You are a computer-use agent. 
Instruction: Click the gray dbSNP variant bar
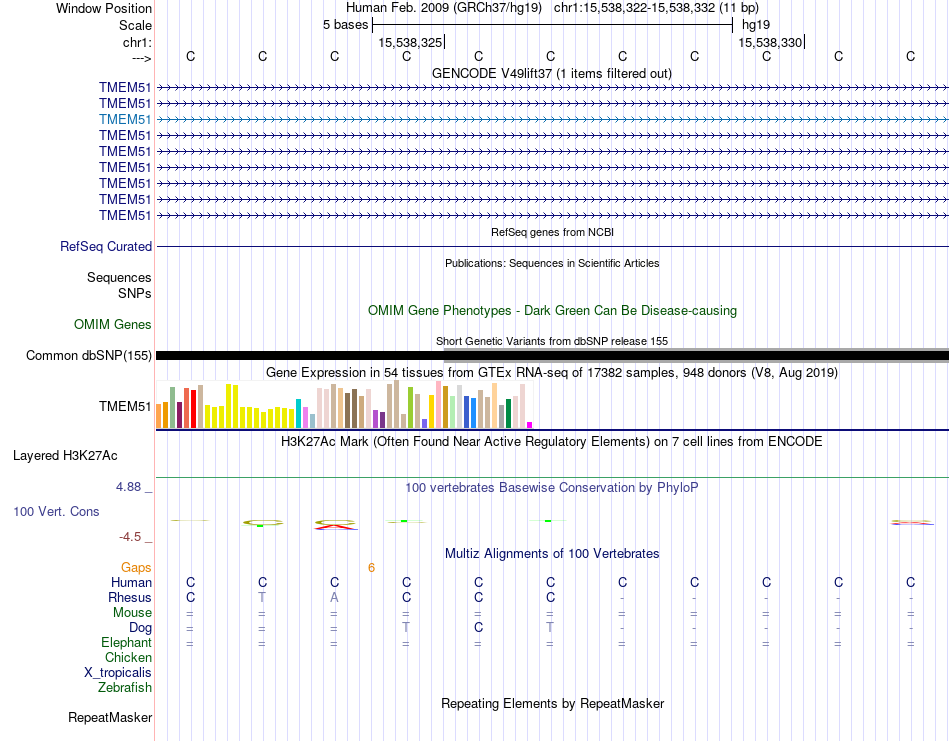pyautogui.click(x=696, y=356)
